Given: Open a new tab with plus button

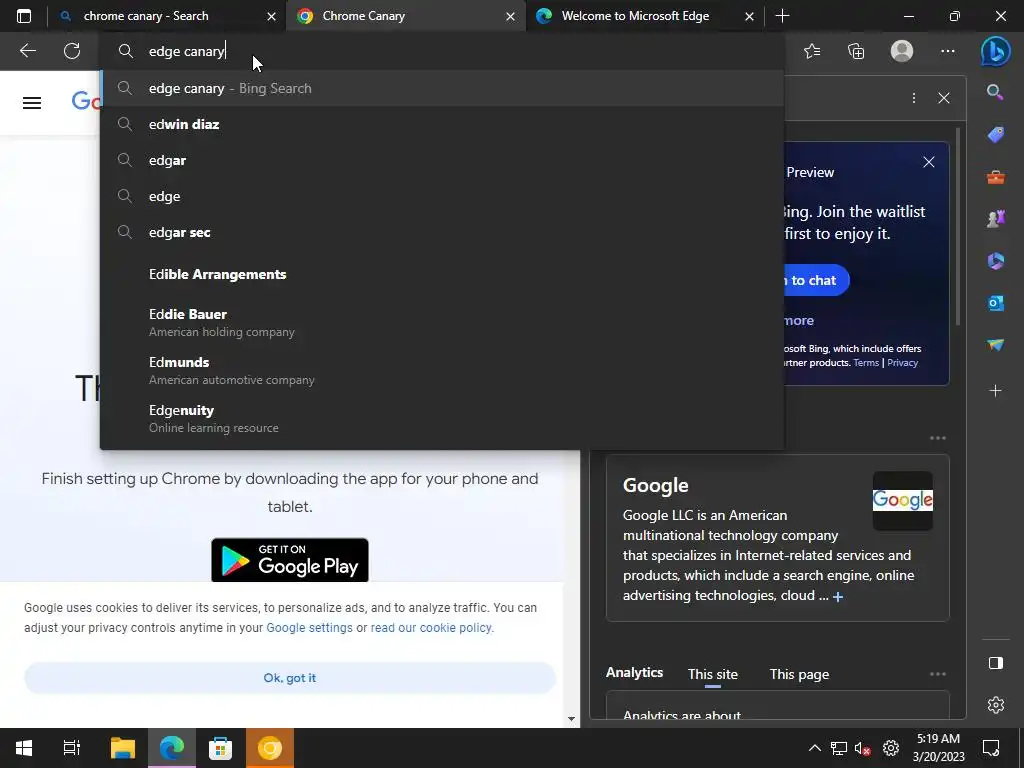Looking at the screenshot, I should tap(782, 16).
